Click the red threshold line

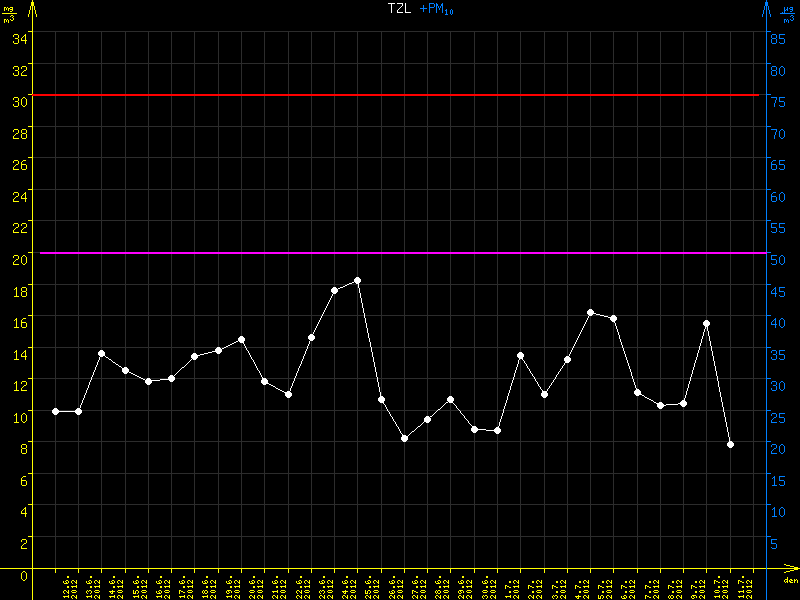pos(400,95)
